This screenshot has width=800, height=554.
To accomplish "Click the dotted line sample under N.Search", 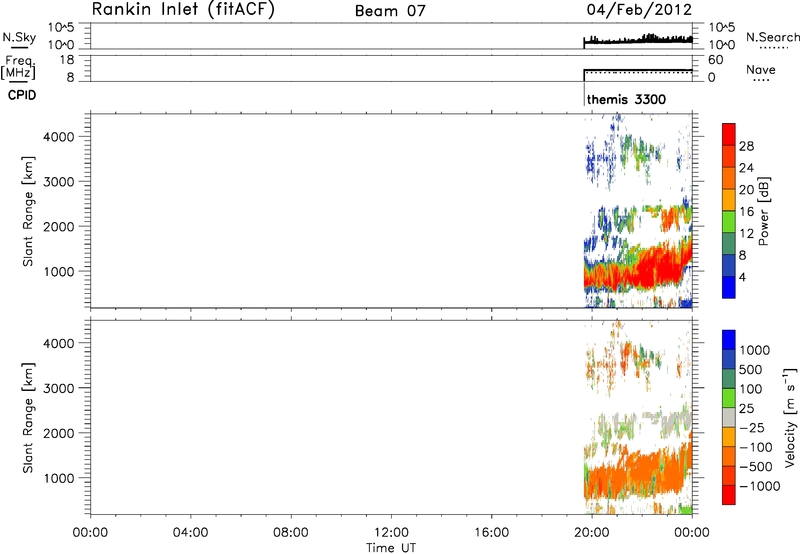I will (774, 48).
